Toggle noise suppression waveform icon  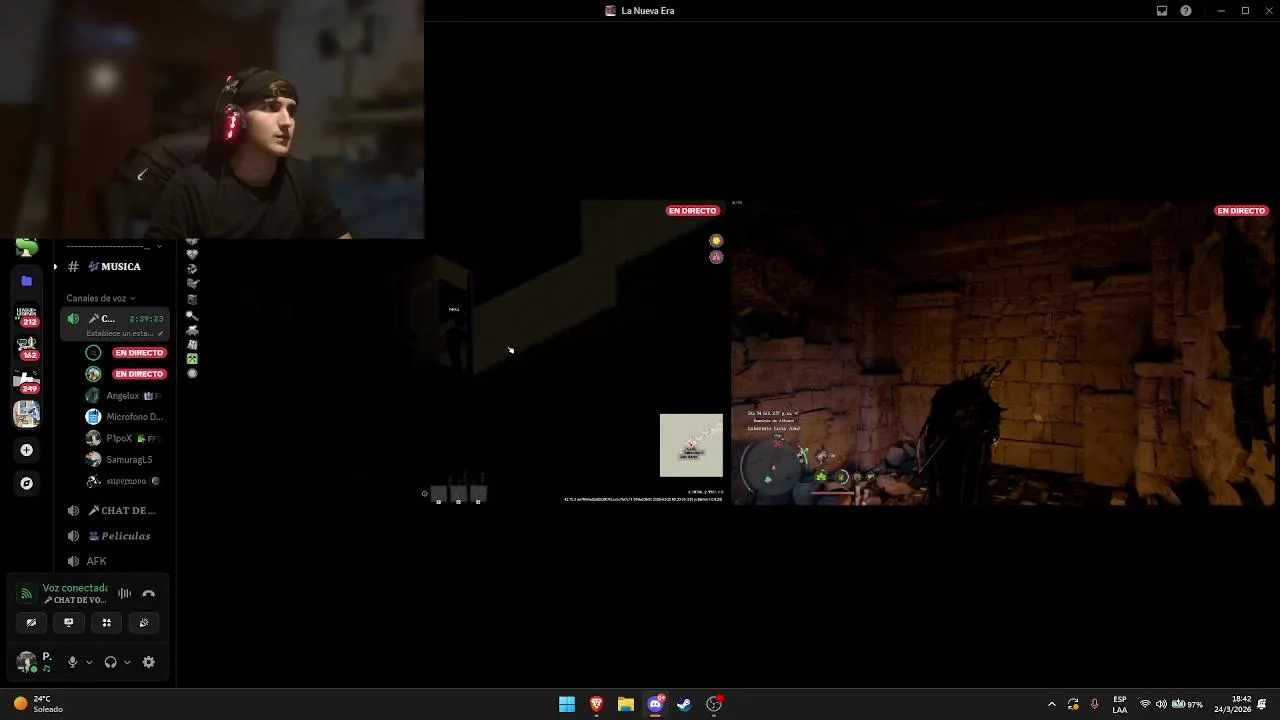click(124, 593)
